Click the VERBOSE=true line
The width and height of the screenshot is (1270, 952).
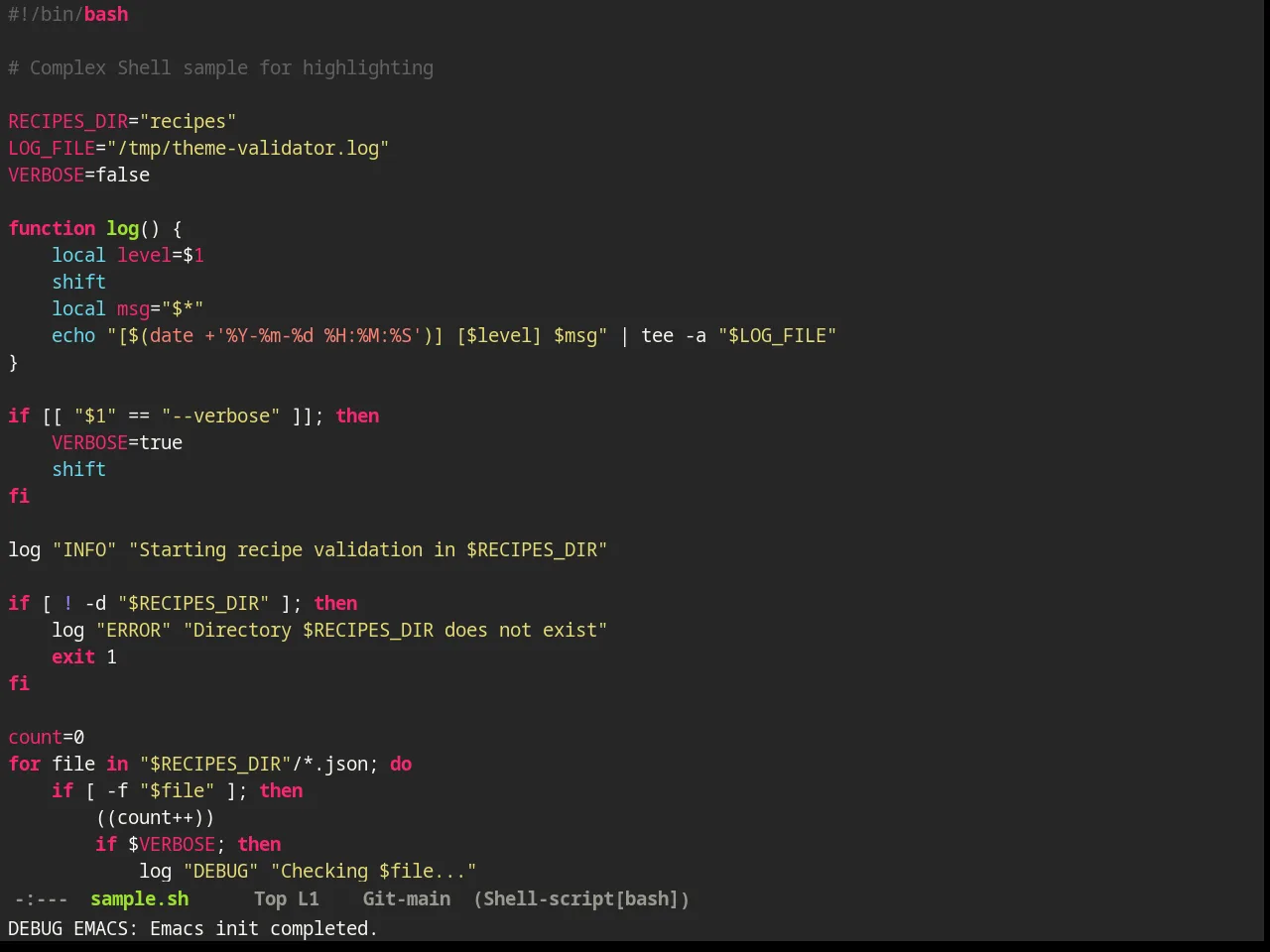click(x=117, y=442)
